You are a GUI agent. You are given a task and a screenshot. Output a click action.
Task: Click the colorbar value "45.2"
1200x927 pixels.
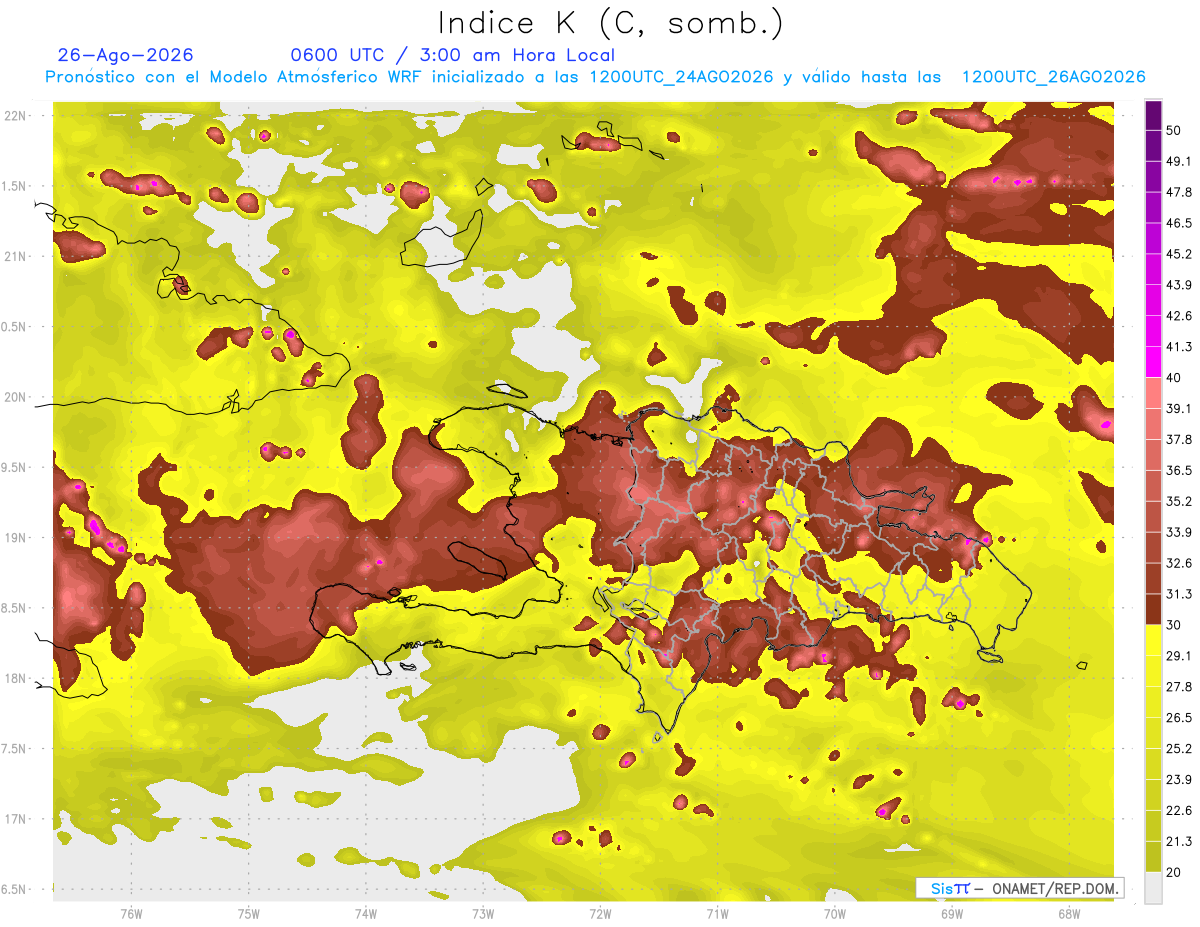pyautogui.click(x=1178, y=254)
